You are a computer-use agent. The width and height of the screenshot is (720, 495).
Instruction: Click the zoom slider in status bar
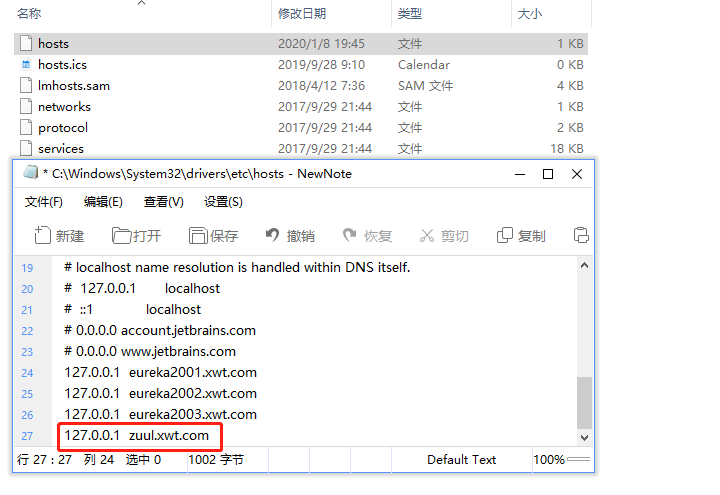(579, 459)
